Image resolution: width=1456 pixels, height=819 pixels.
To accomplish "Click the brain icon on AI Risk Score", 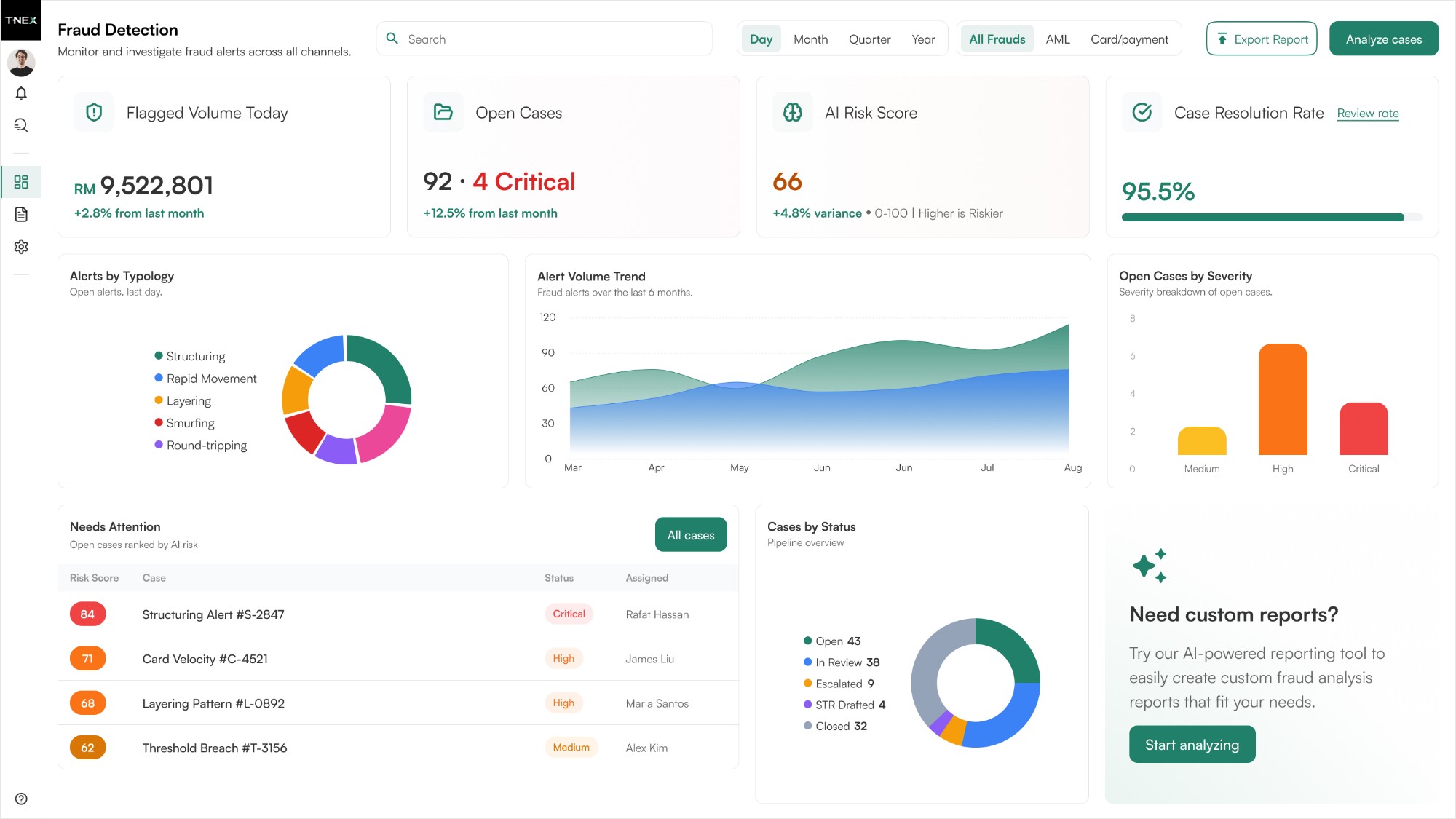I will (793, 112).
